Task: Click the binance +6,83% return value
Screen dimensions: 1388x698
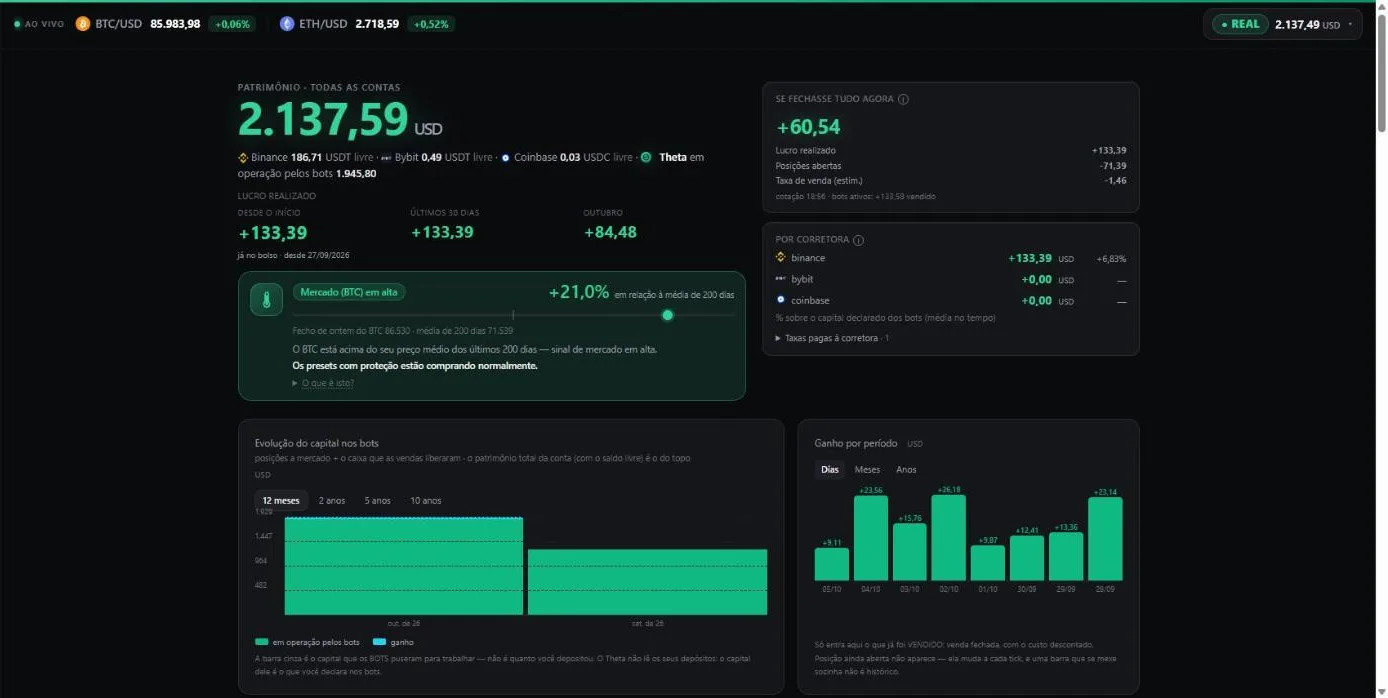Action: 1111,259
